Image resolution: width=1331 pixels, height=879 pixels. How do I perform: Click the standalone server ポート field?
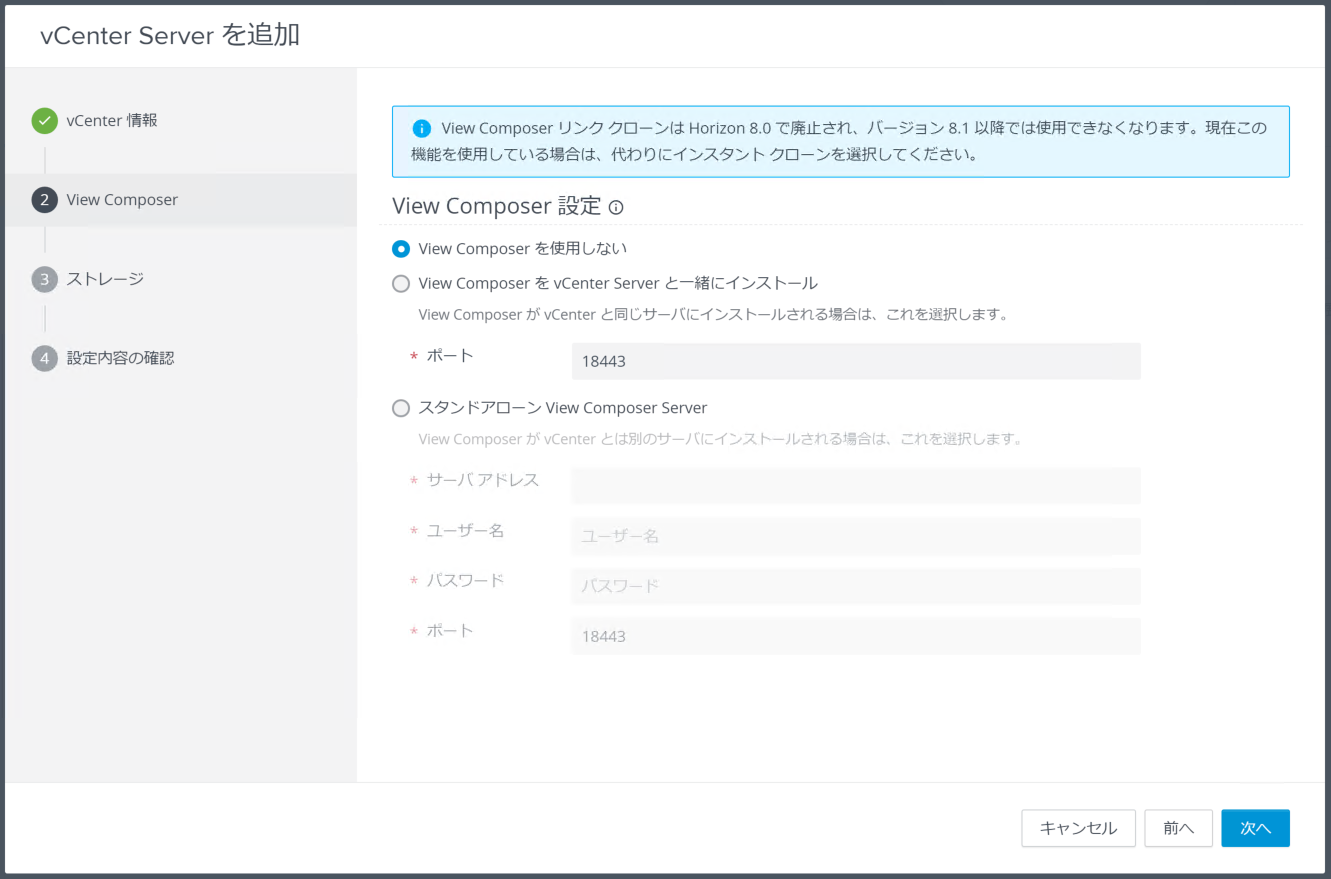[856, 636]
